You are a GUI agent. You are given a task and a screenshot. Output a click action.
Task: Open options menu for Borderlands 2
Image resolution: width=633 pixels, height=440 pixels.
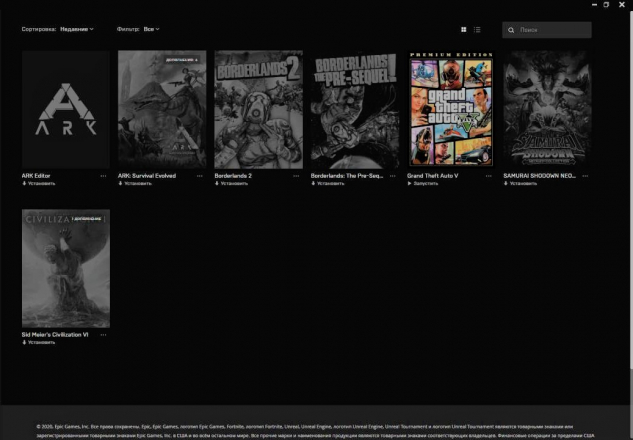coord(296,176)
